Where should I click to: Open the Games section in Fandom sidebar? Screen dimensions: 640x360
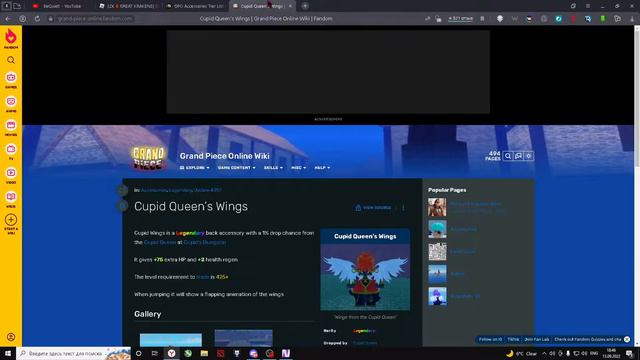11,80
